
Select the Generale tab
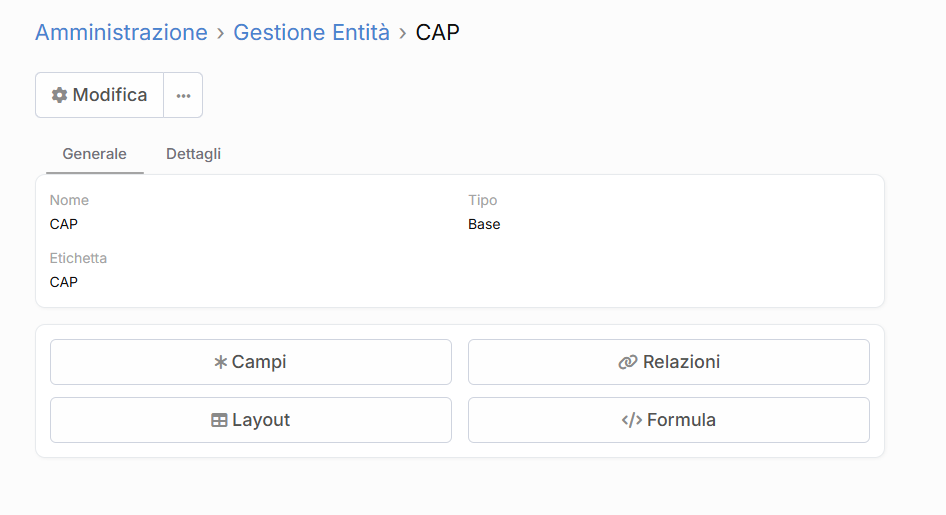[x=94, y=154]
